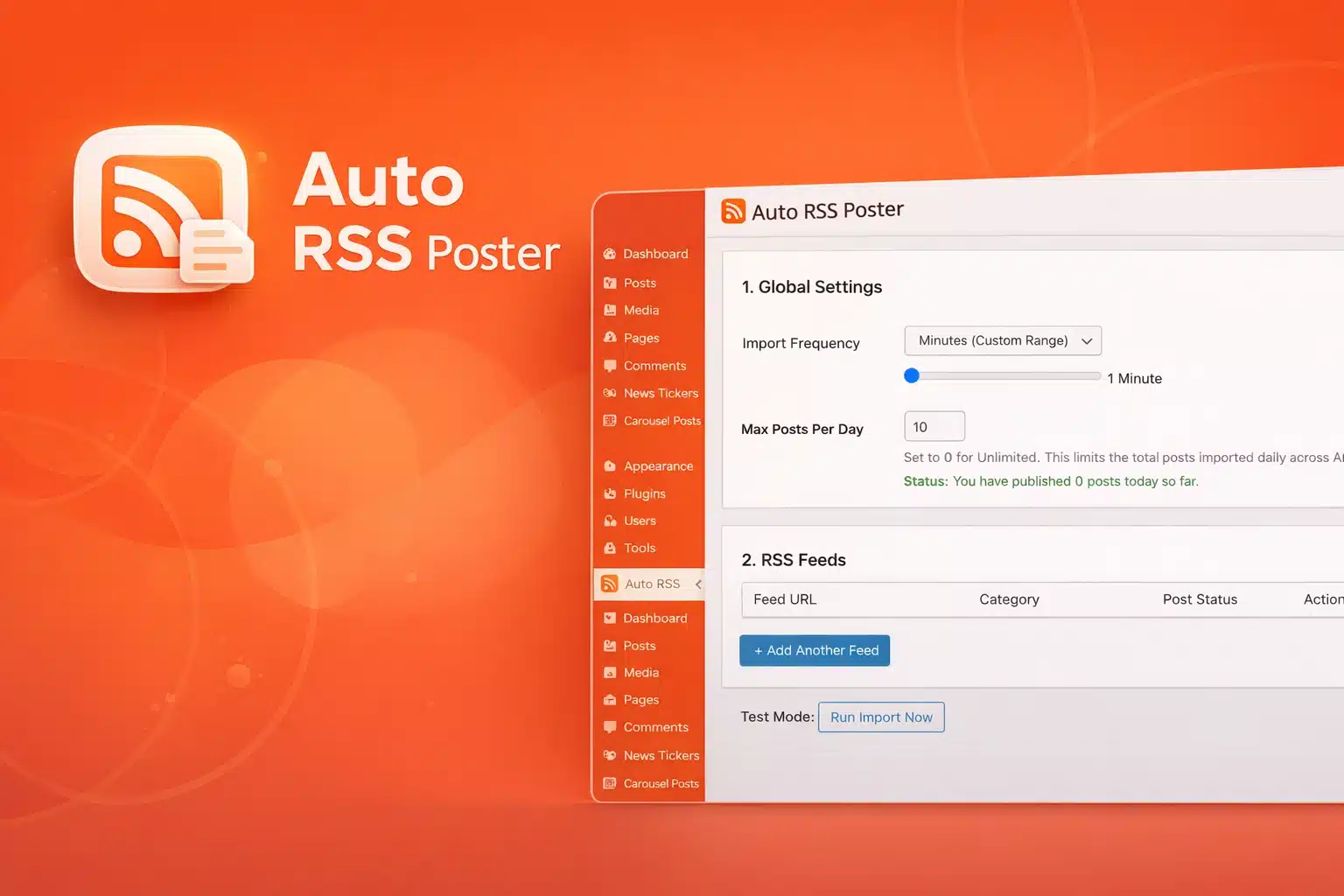Click the Dashboard icon below the Auto RSS item
Viewport: 1344px width, 896px height.
click(x=610, y=618)
